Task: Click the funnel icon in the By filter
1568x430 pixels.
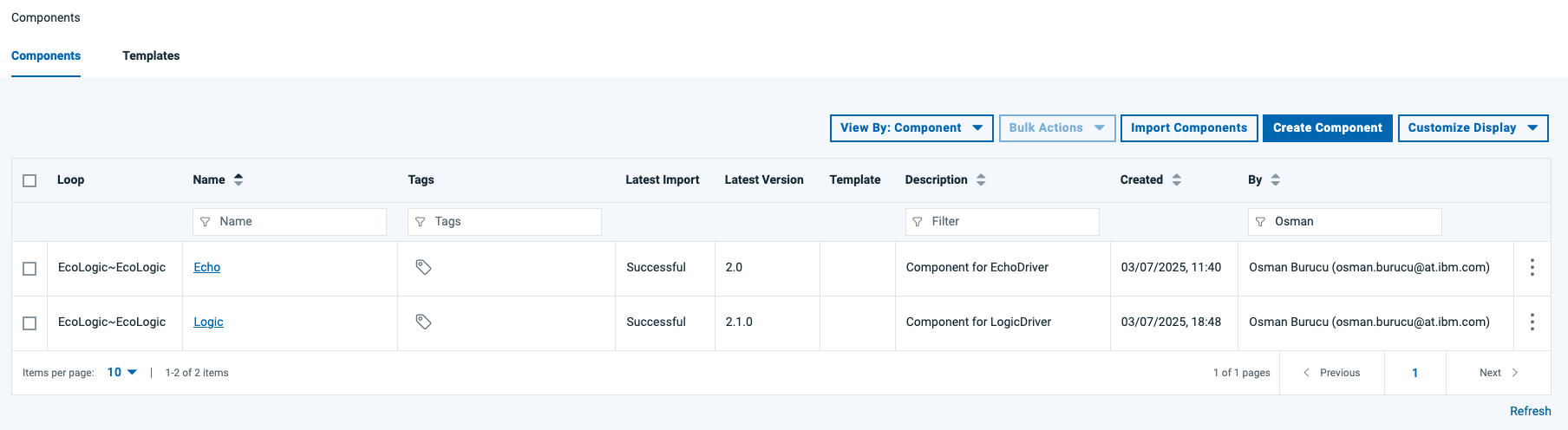Action: pos(1261,222)
